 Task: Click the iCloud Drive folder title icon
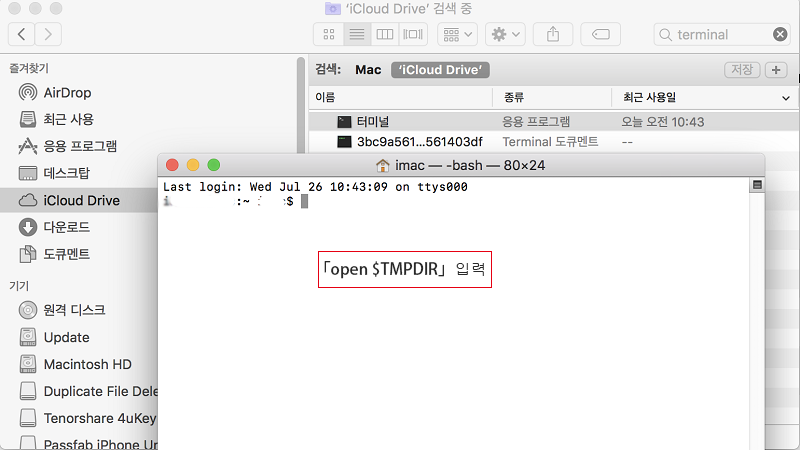click(x=333, y=8)
